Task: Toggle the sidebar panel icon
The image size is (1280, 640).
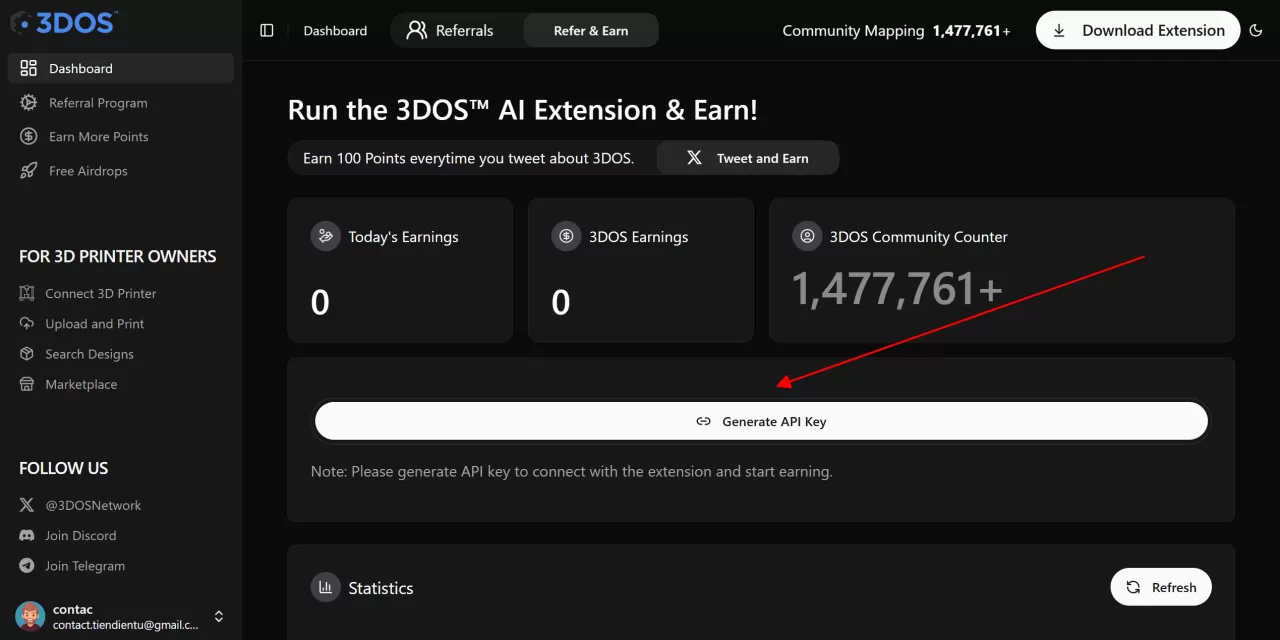Action: tap(266, 30)
